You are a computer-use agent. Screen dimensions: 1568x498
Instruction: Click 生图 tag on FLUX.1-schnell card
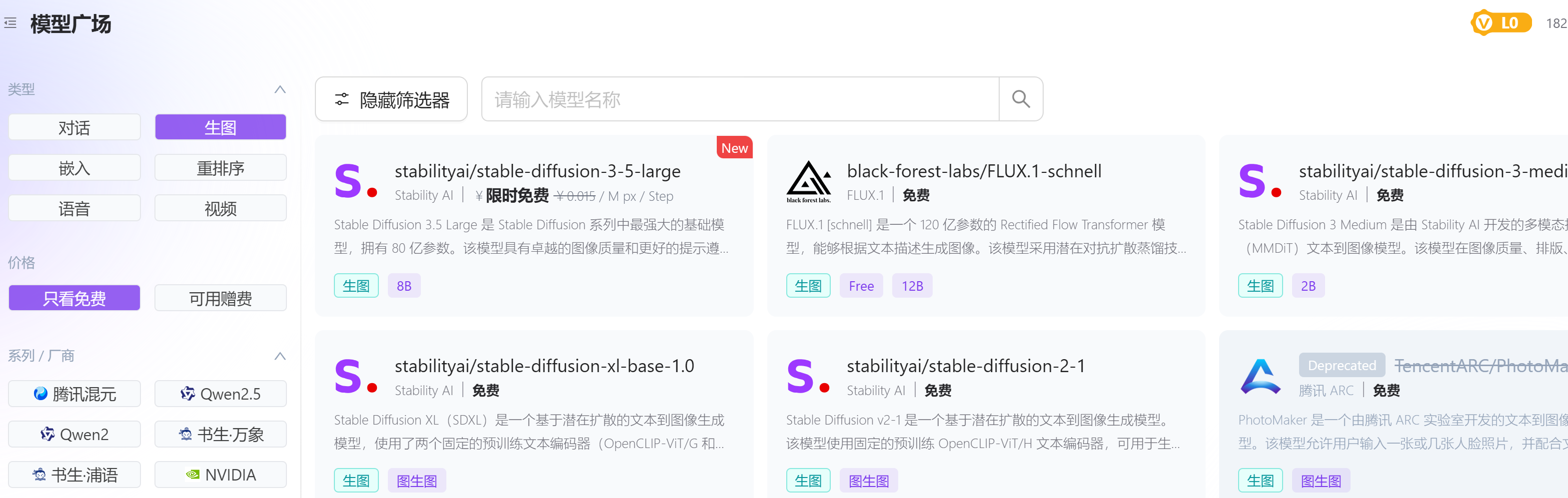pyautogui.click(x=808, y=286)
